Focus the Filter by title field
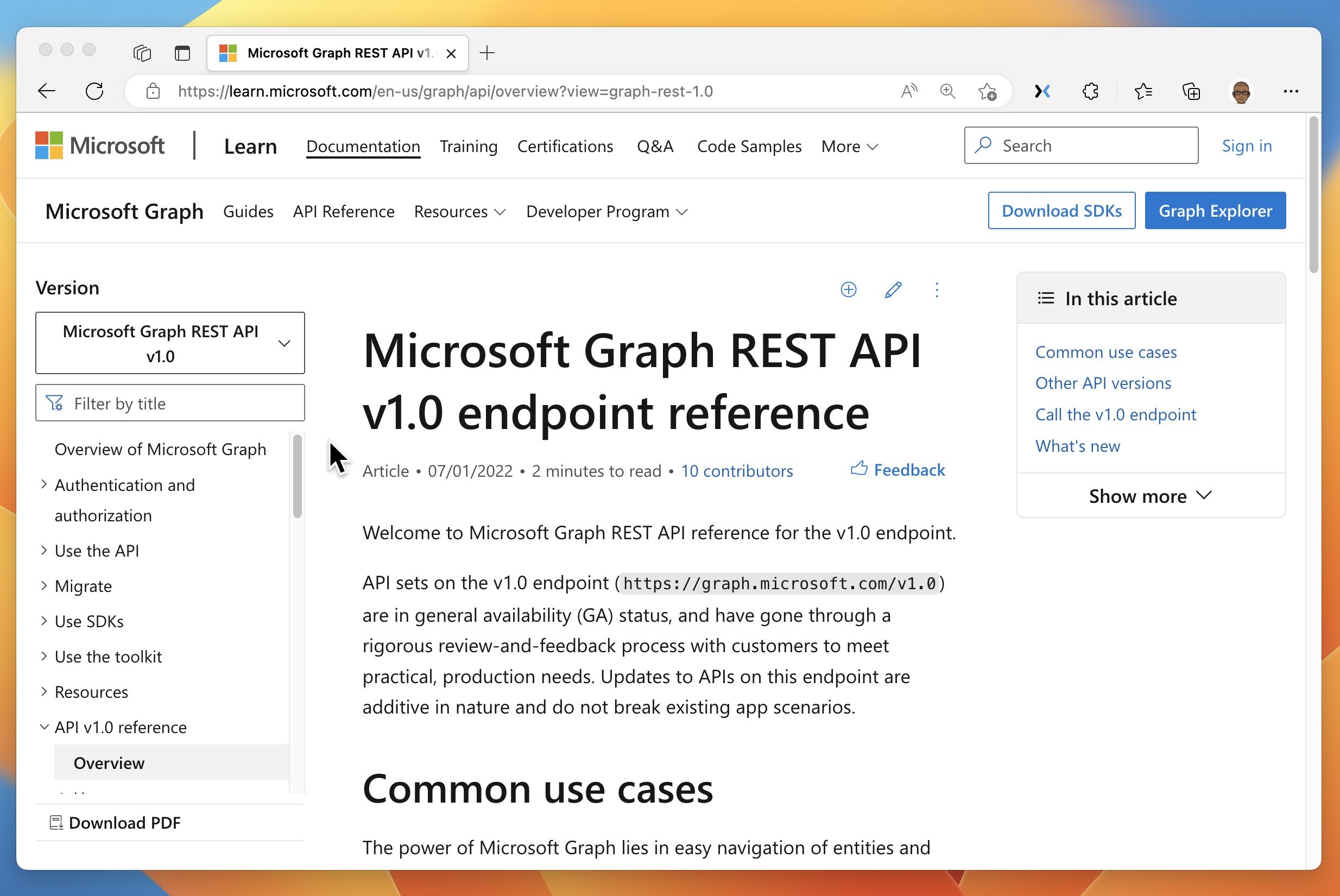 click(170, 403)
